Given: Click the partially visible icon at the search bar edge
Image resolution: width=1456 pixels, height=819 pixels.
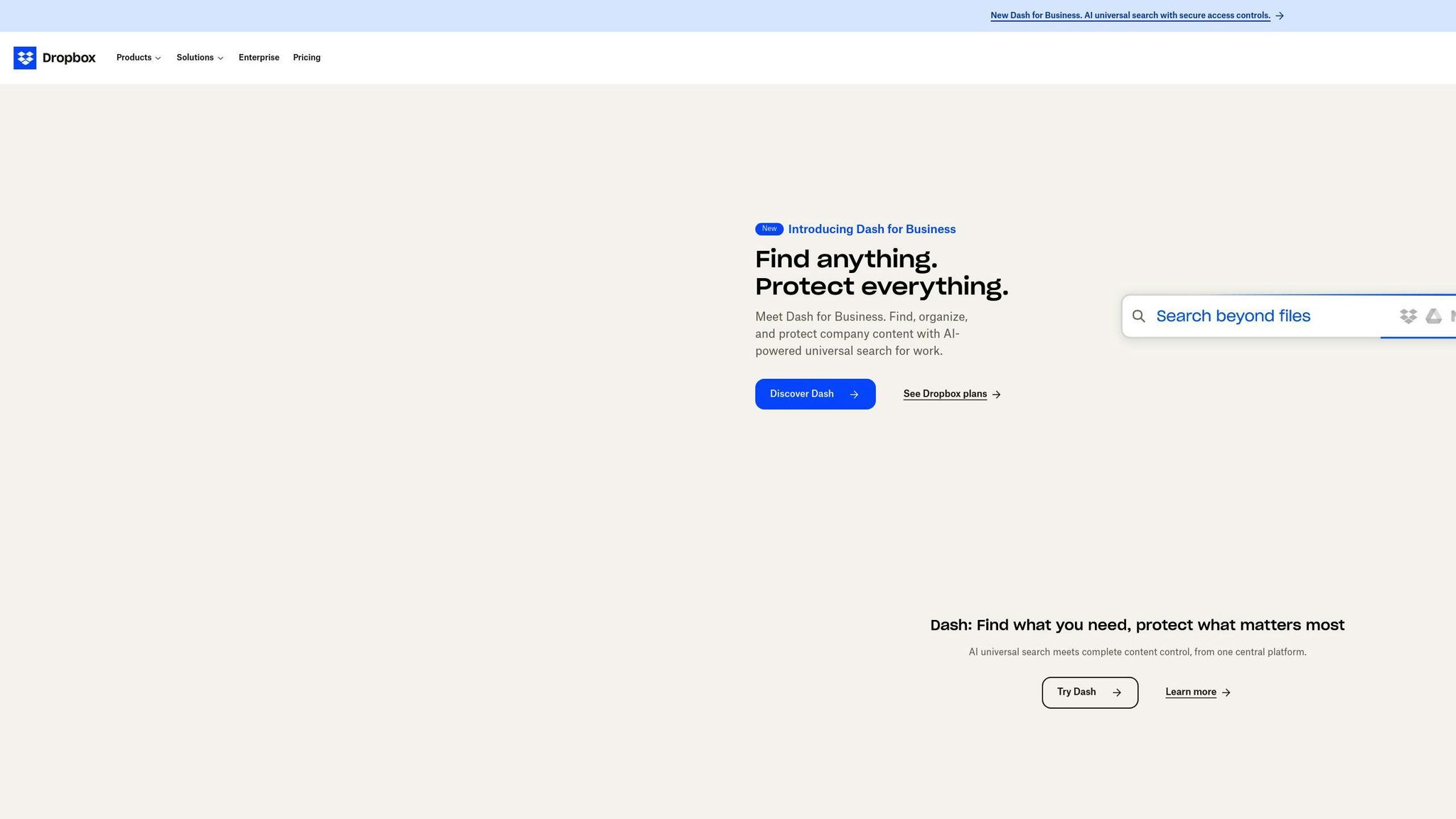Looking at the screenshot, I should point(1454,316).
